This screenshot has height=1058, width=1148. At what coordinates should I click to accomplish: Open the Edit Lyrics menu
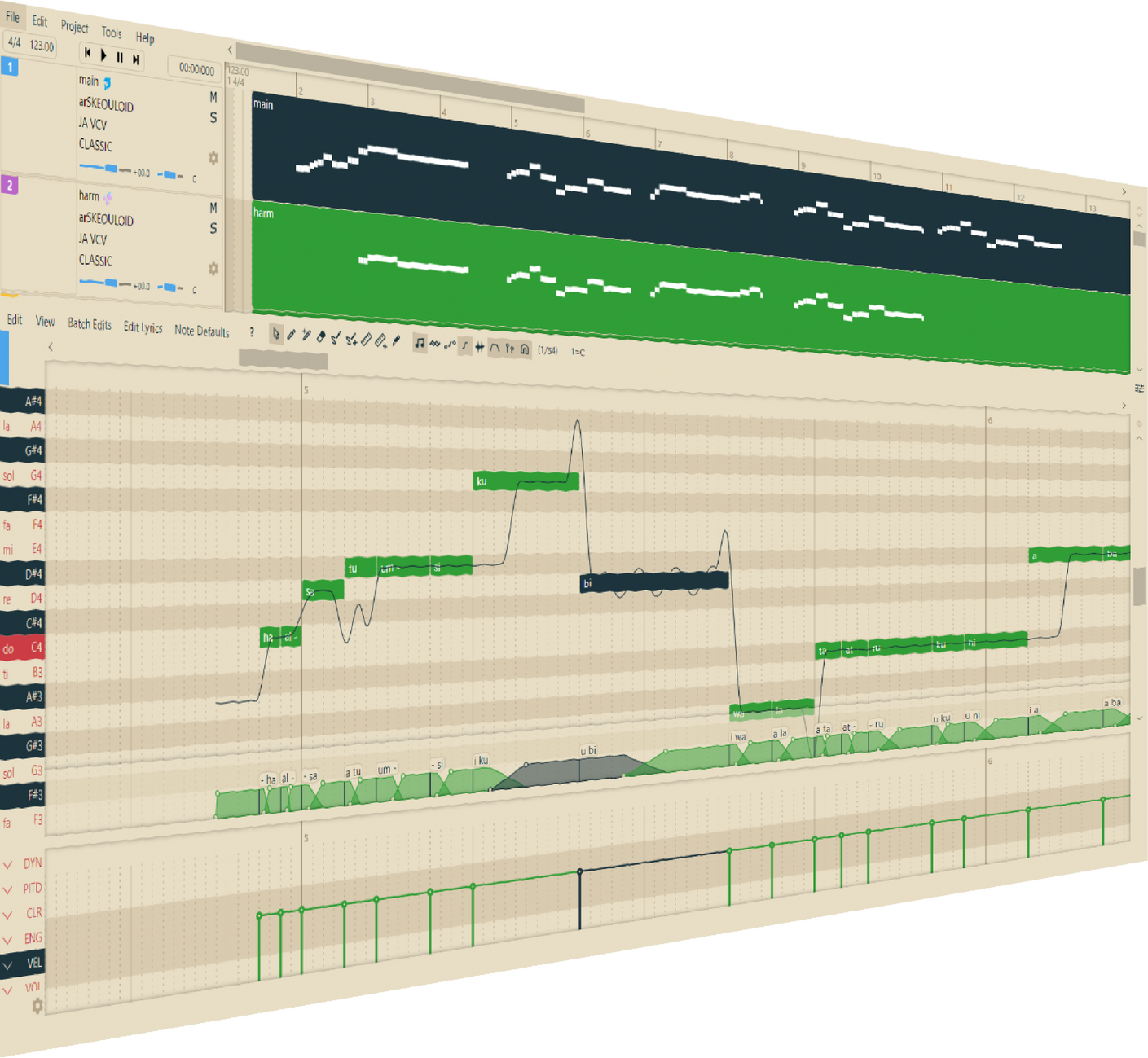143,327
